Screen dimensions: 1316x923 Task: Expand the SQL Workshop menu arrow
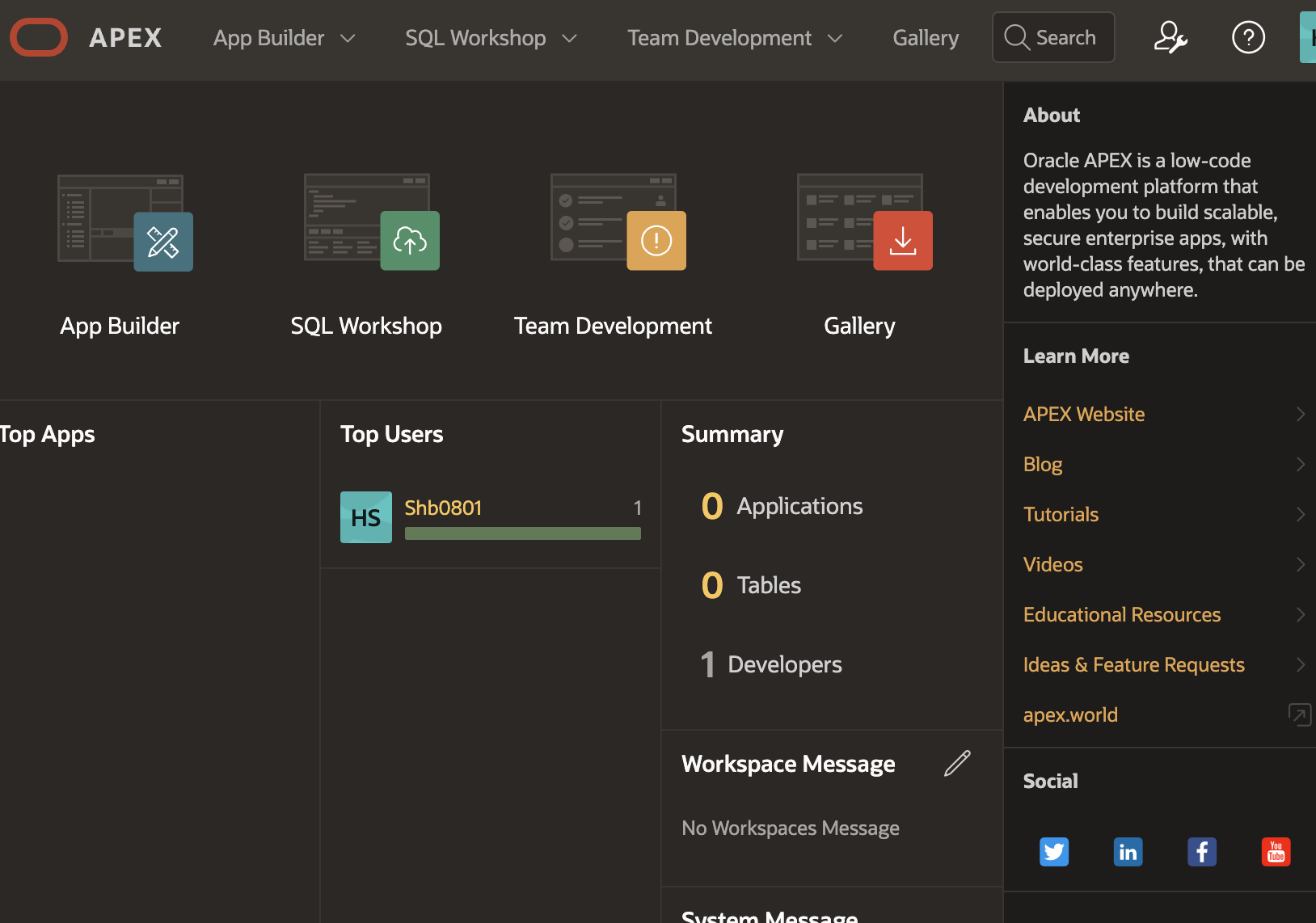point(569,38)
